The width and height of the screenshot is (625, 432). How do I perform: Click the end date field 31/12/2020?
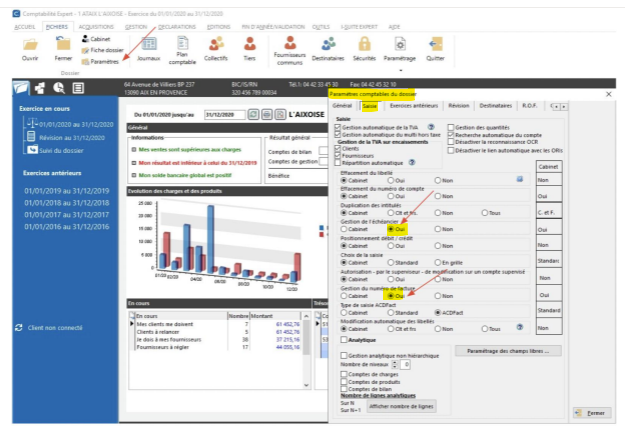223,115
